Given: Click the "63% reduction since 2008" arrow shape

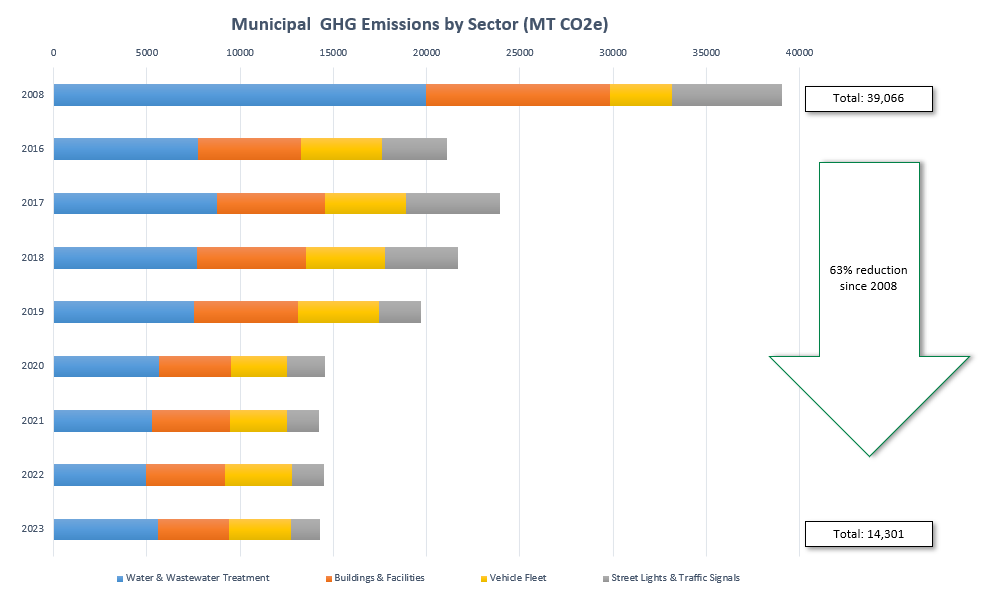Looking at the screenshot, I should (868, 300).
